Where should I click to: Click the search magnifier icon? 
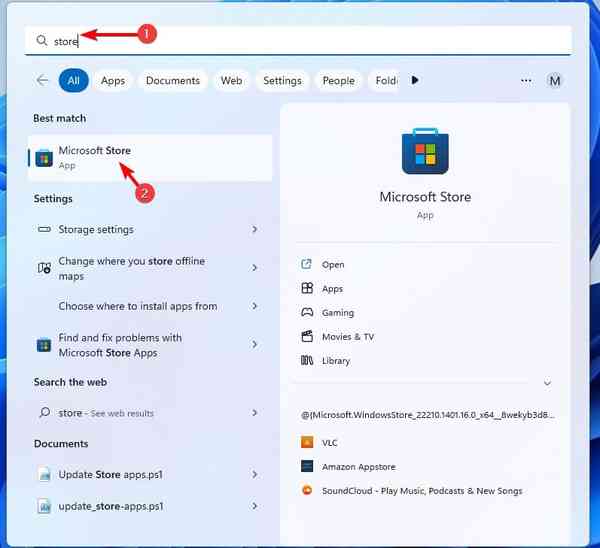[x=41, y=40]
